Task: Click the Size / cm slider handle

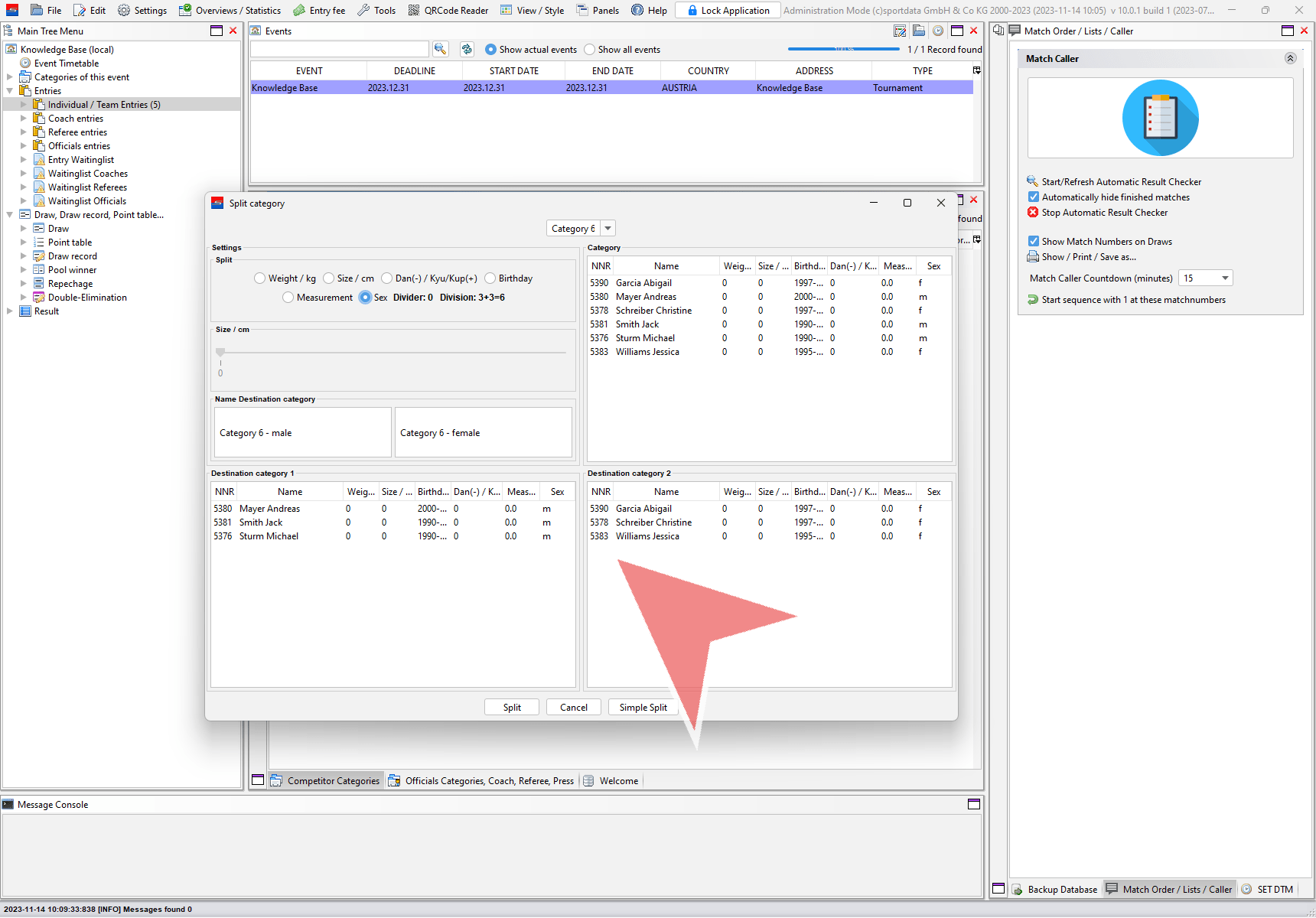Action: coord(220,353)
